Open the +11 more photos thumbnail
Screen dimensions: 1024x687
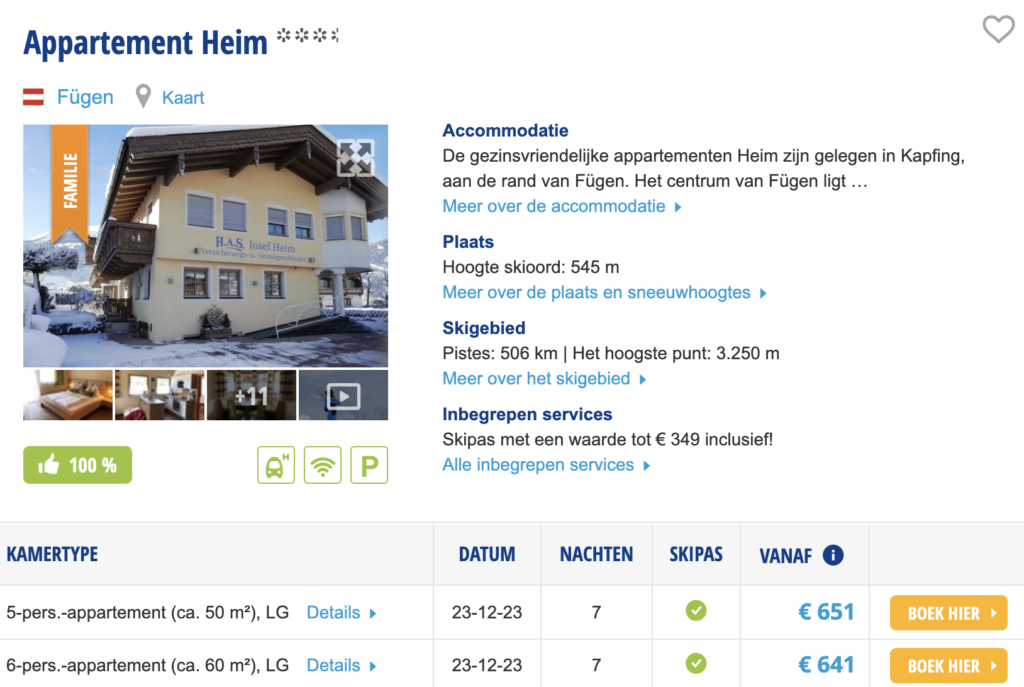[x=251, y=396]
